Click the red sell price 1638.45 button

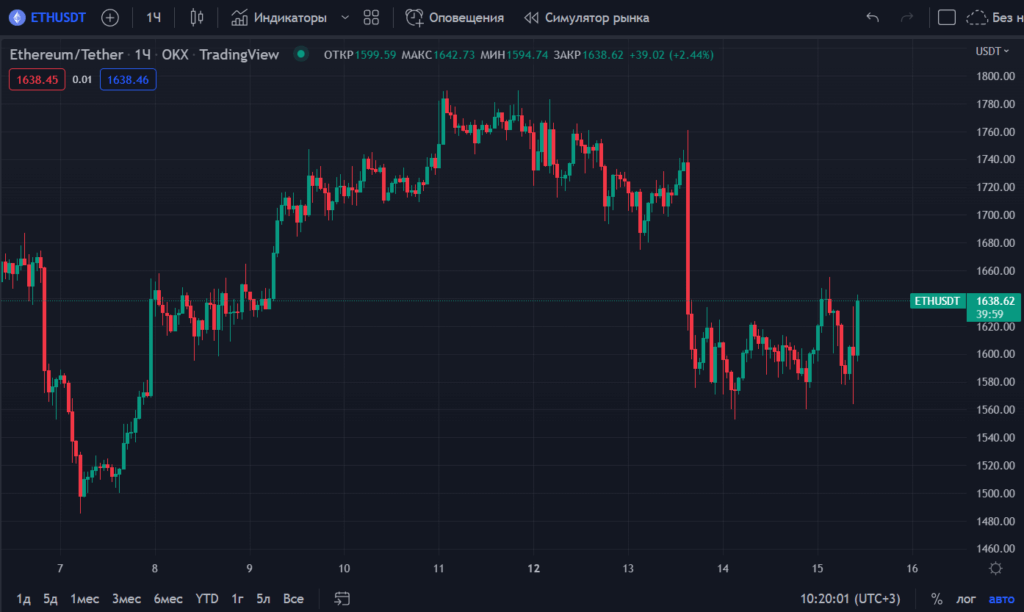[37, 79]
